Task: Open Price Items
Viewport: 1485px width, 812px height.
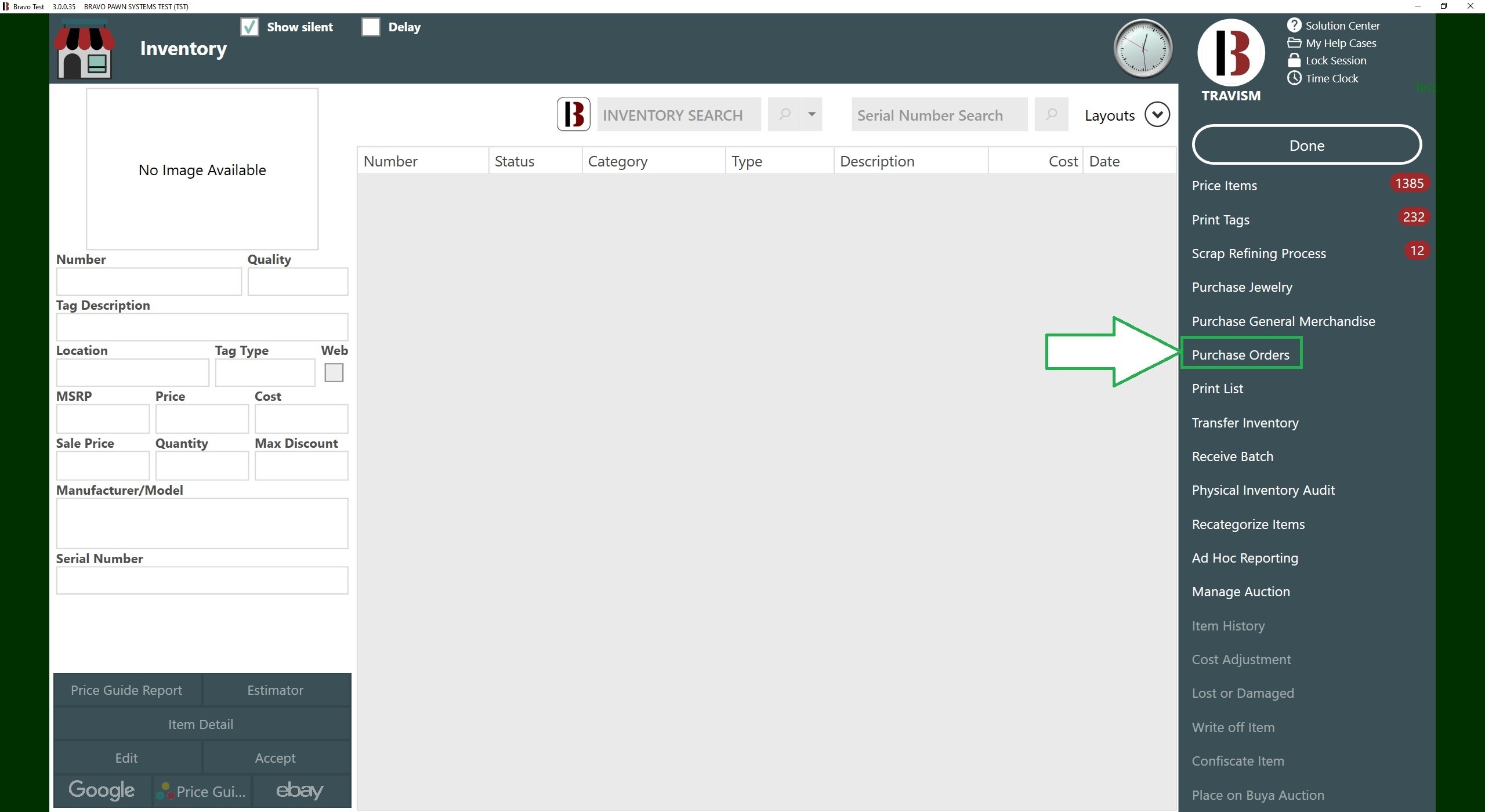Action: click(x=1225, y=186)
